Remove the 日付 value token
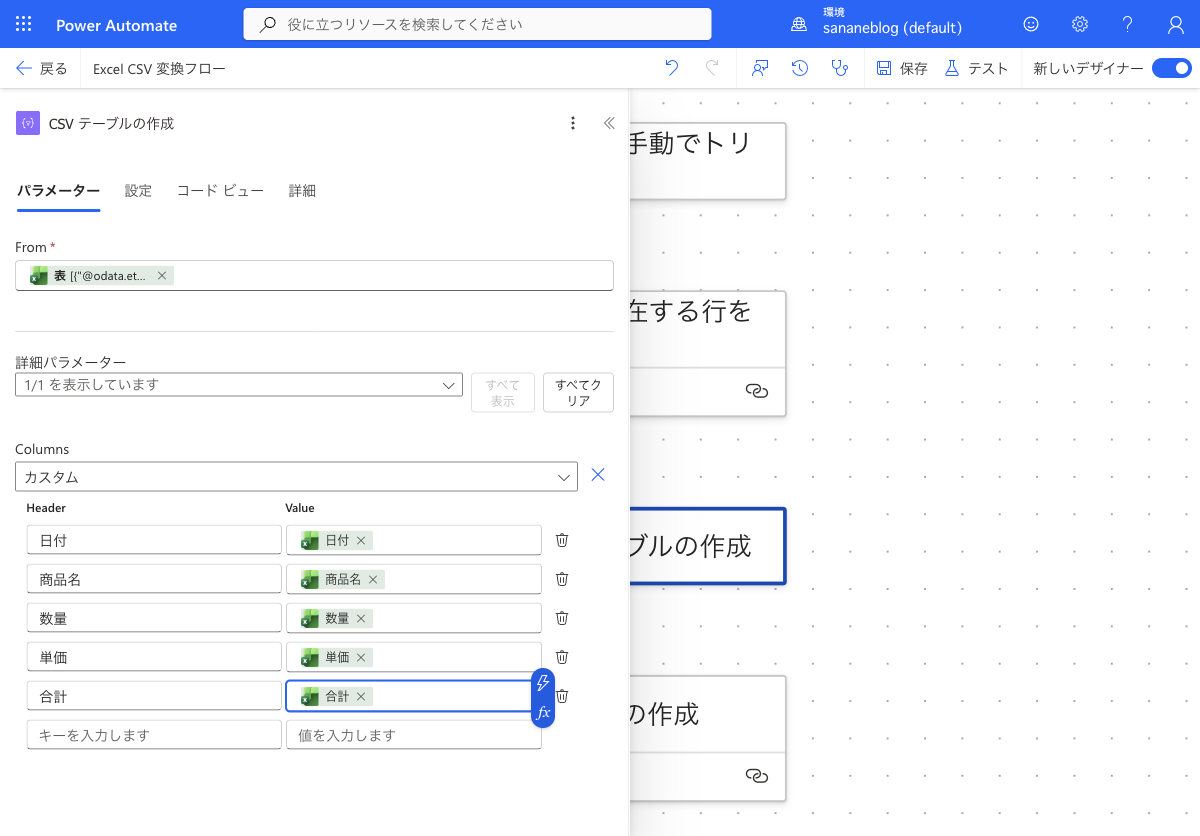 point(361,540)
